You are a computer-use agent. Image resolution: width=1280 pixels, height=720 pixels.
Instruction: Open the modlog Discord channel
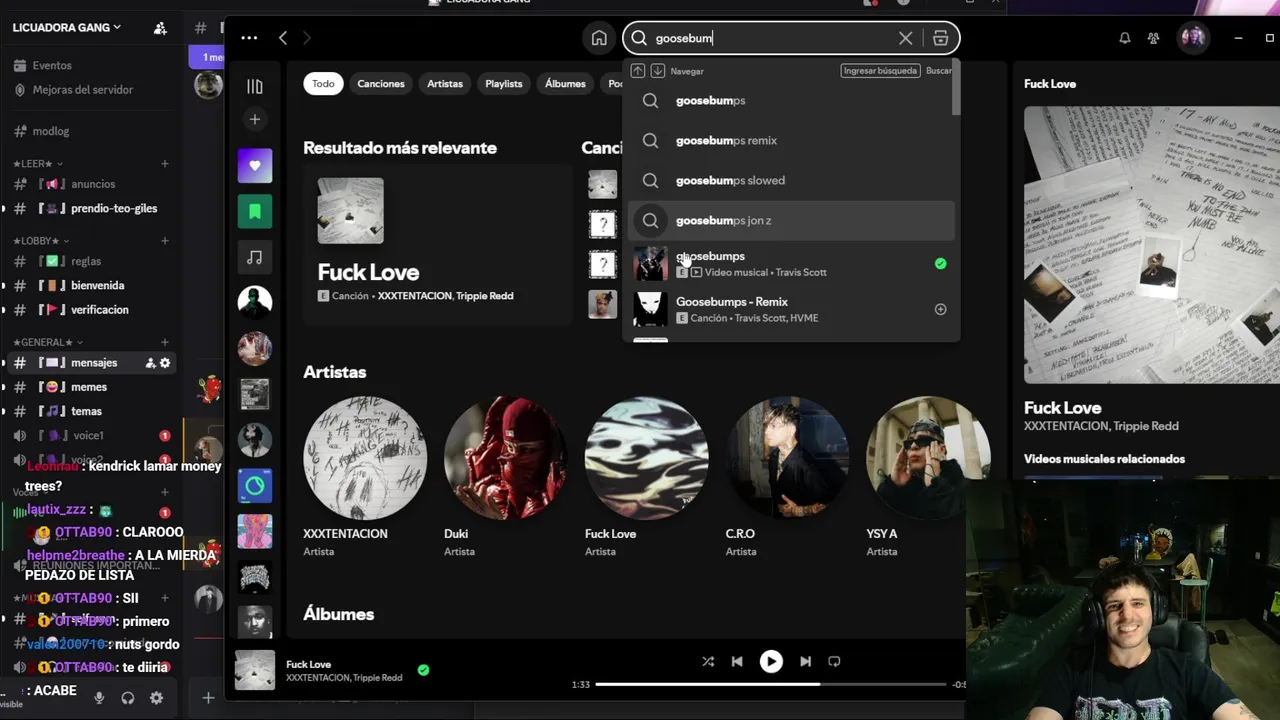click(x=51, y=131)
